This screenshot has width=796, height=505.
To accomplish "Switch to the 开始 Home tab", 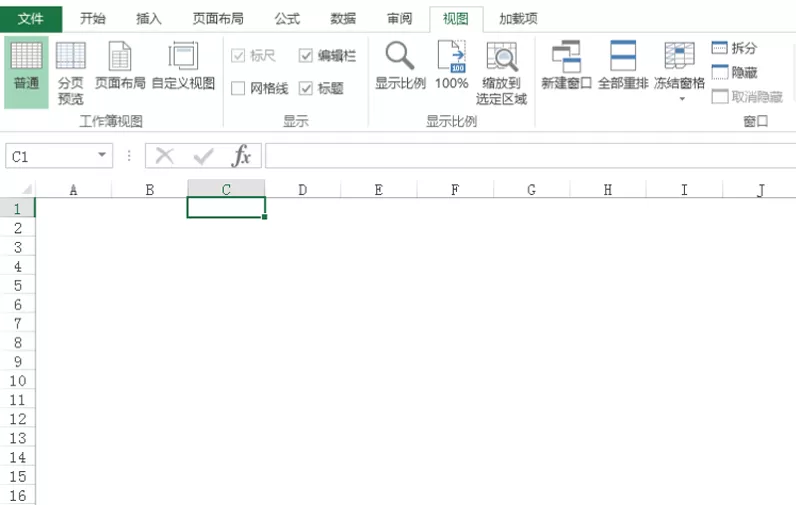I will click(x=93, y=19).
